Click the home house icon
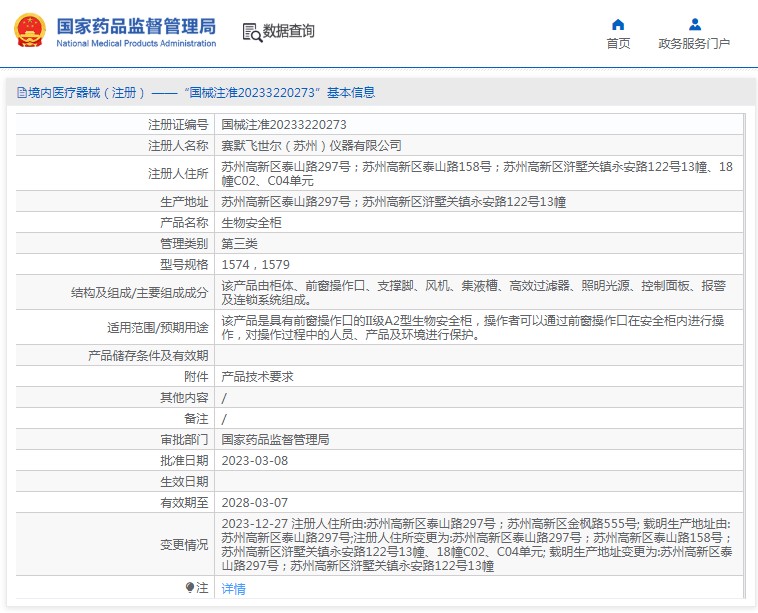 pos(618,25)
